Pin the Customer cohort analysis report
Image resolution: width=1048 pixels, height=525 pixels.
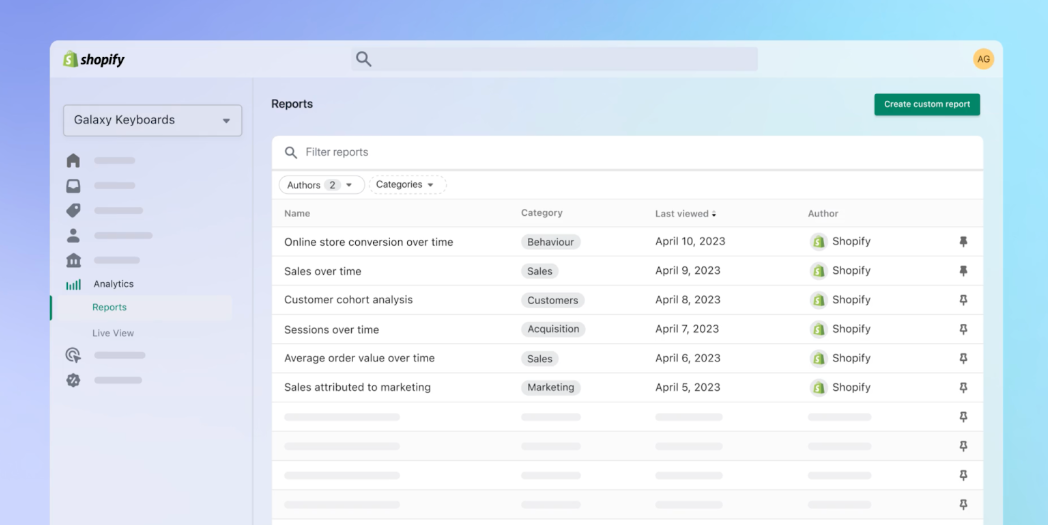tap(963, 300)
